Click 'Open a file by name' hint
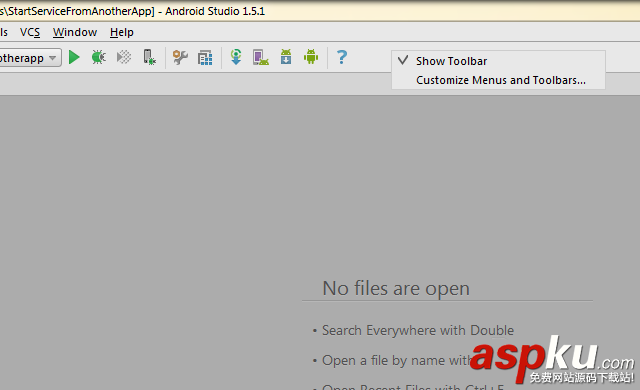The image size is (640, 390). (397, 361)
